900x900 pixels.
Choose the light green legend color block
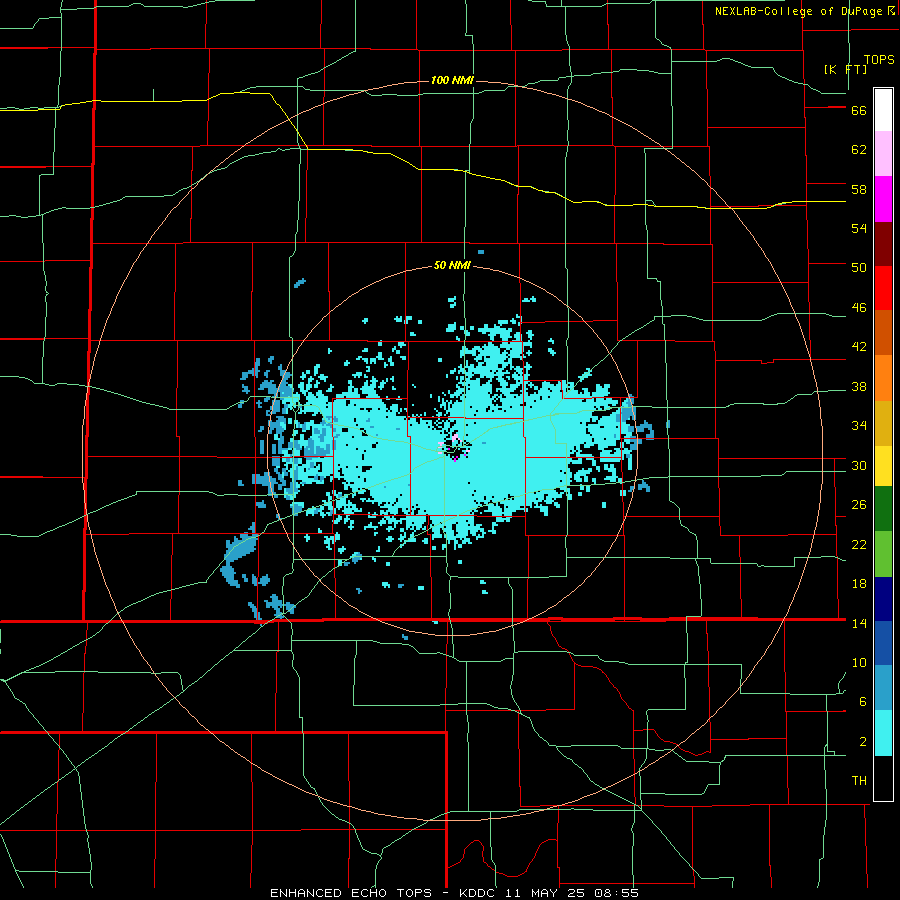tap(883, 554)
